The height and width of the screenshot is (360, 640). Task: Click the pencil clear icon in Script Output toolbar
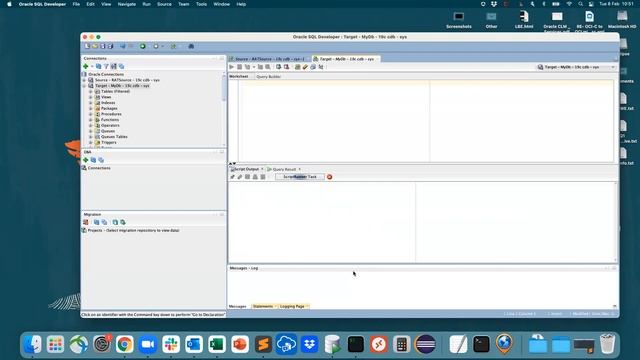pyautogui.click(x=240, y=177)
